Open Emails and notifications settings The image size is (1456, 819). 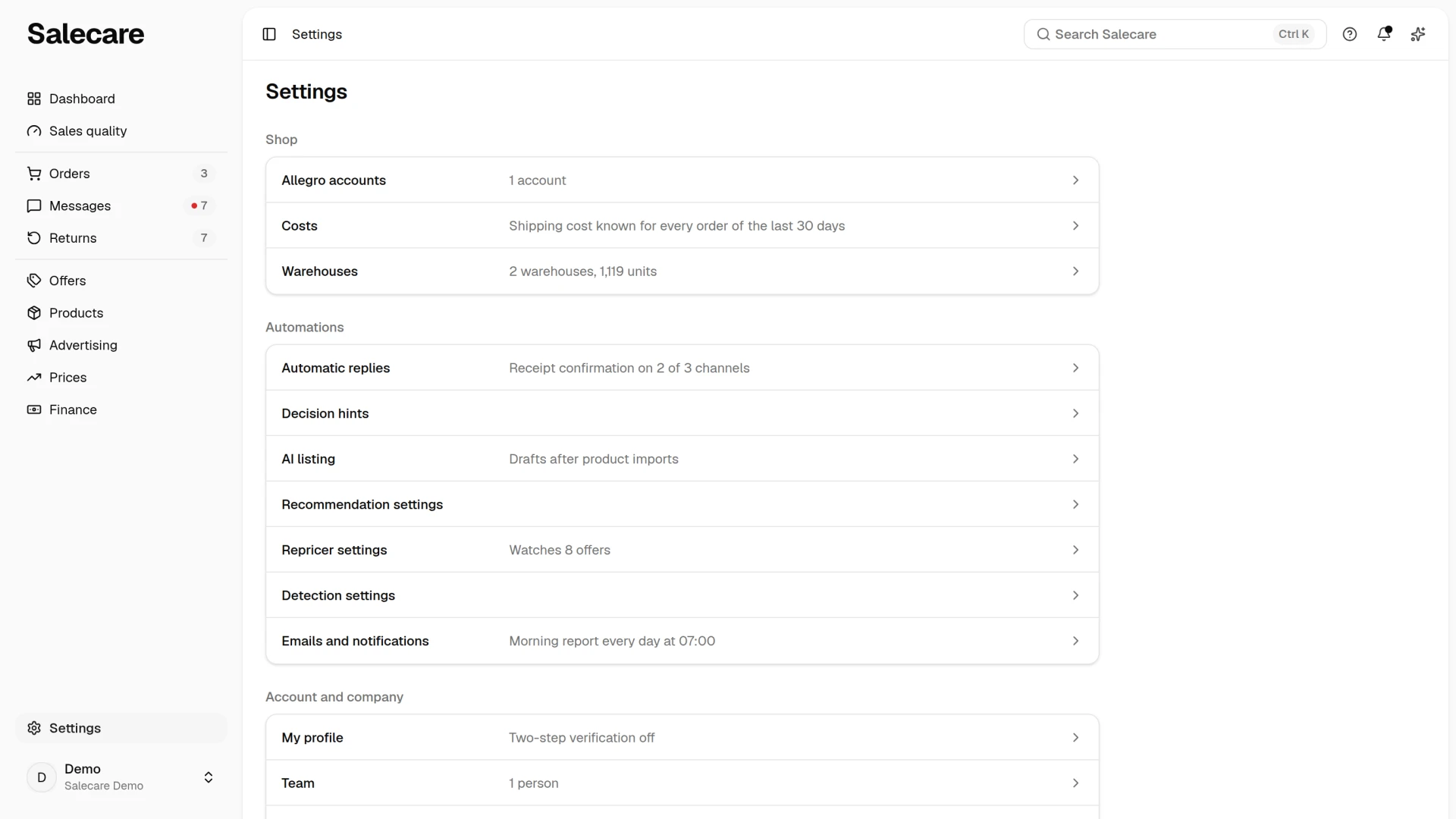pyautogui.click(x=682, y=641)
